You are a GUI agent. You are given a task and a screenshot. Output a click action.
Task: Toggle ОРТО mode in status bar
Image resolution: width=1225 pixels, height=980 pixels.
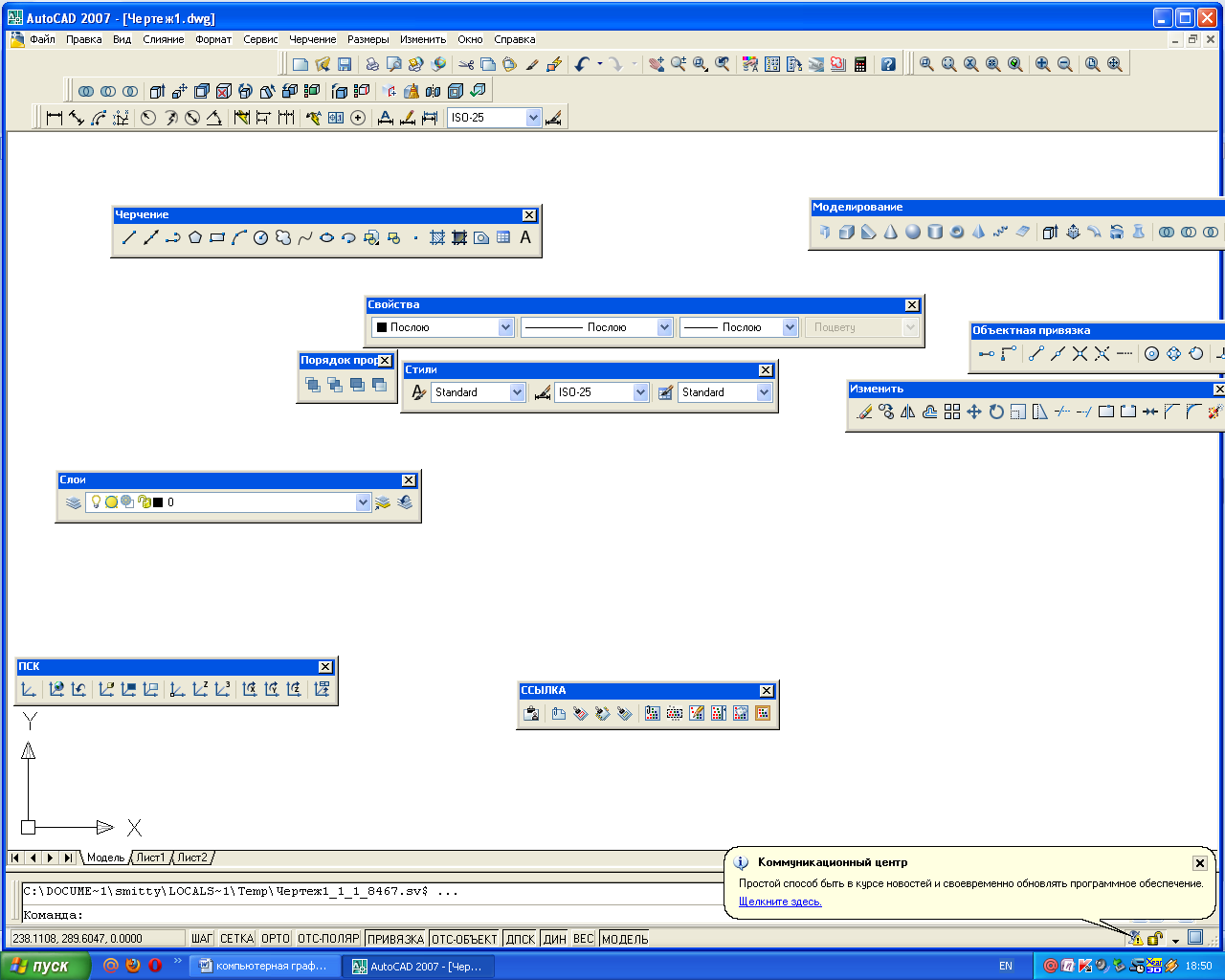[x=276, y=939]
